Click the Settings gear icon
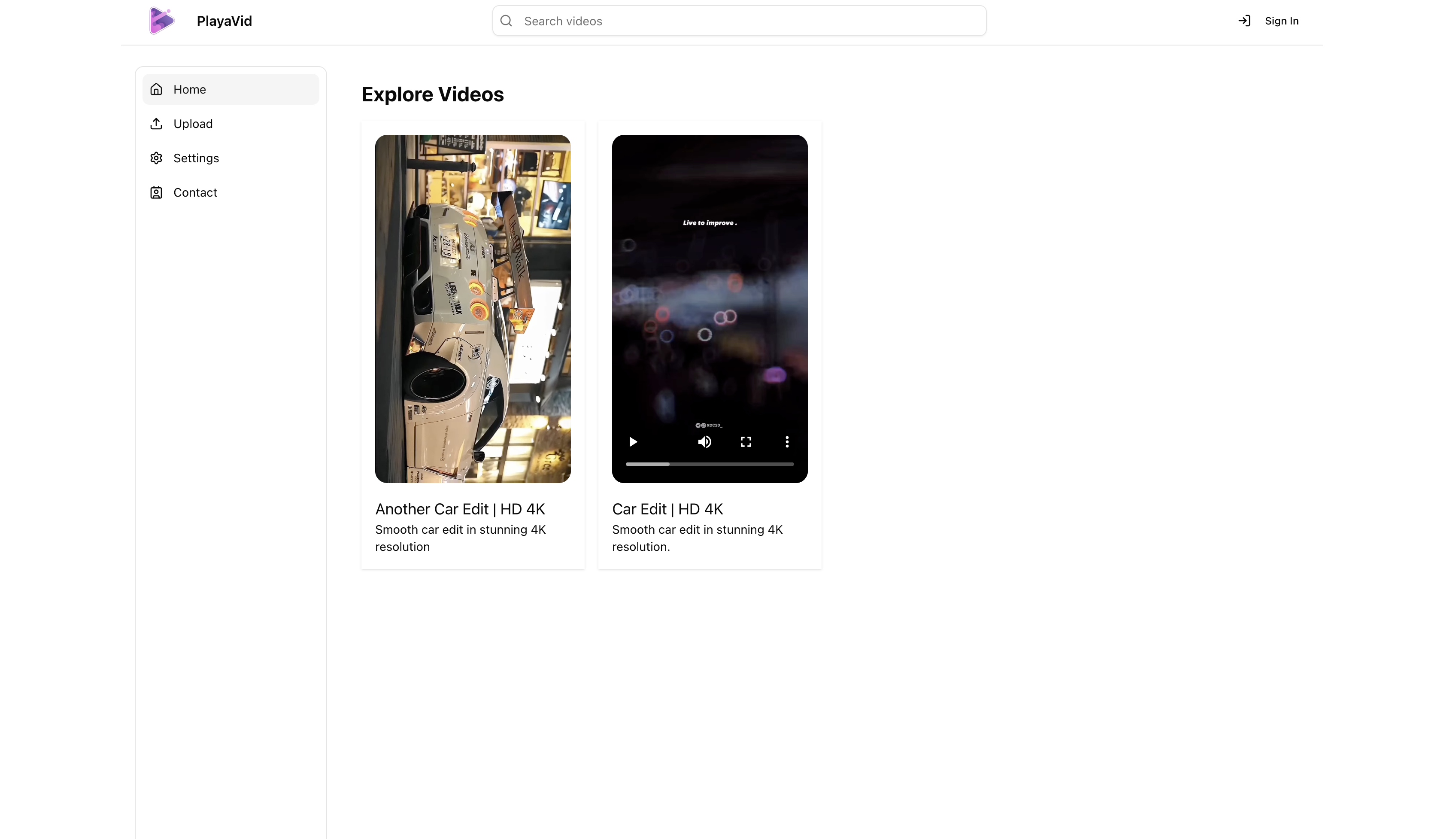This screenshot has width=1456, height=839. [x=156, y=158]
